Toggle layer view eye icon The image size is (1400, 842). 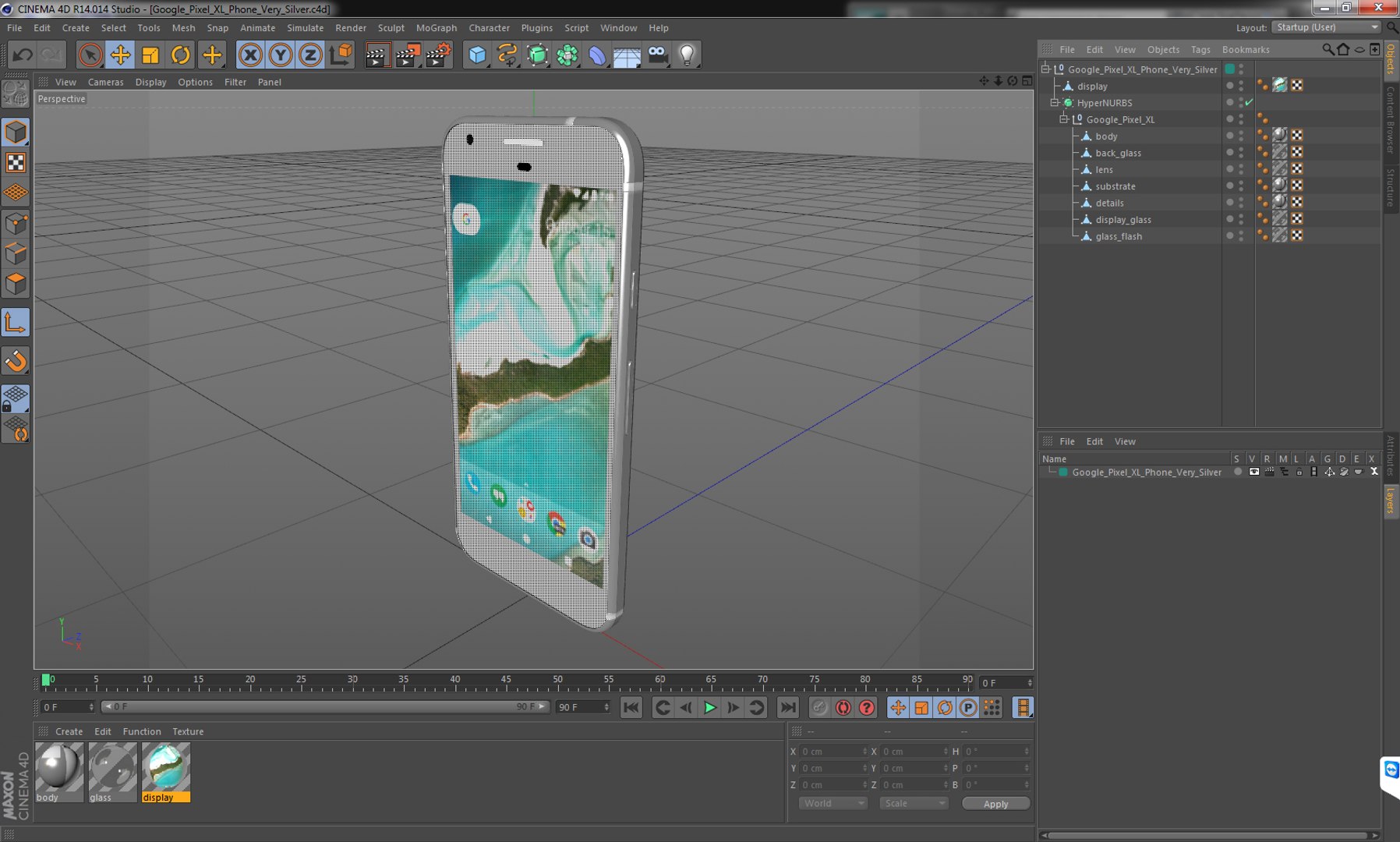pos(1254,472)
